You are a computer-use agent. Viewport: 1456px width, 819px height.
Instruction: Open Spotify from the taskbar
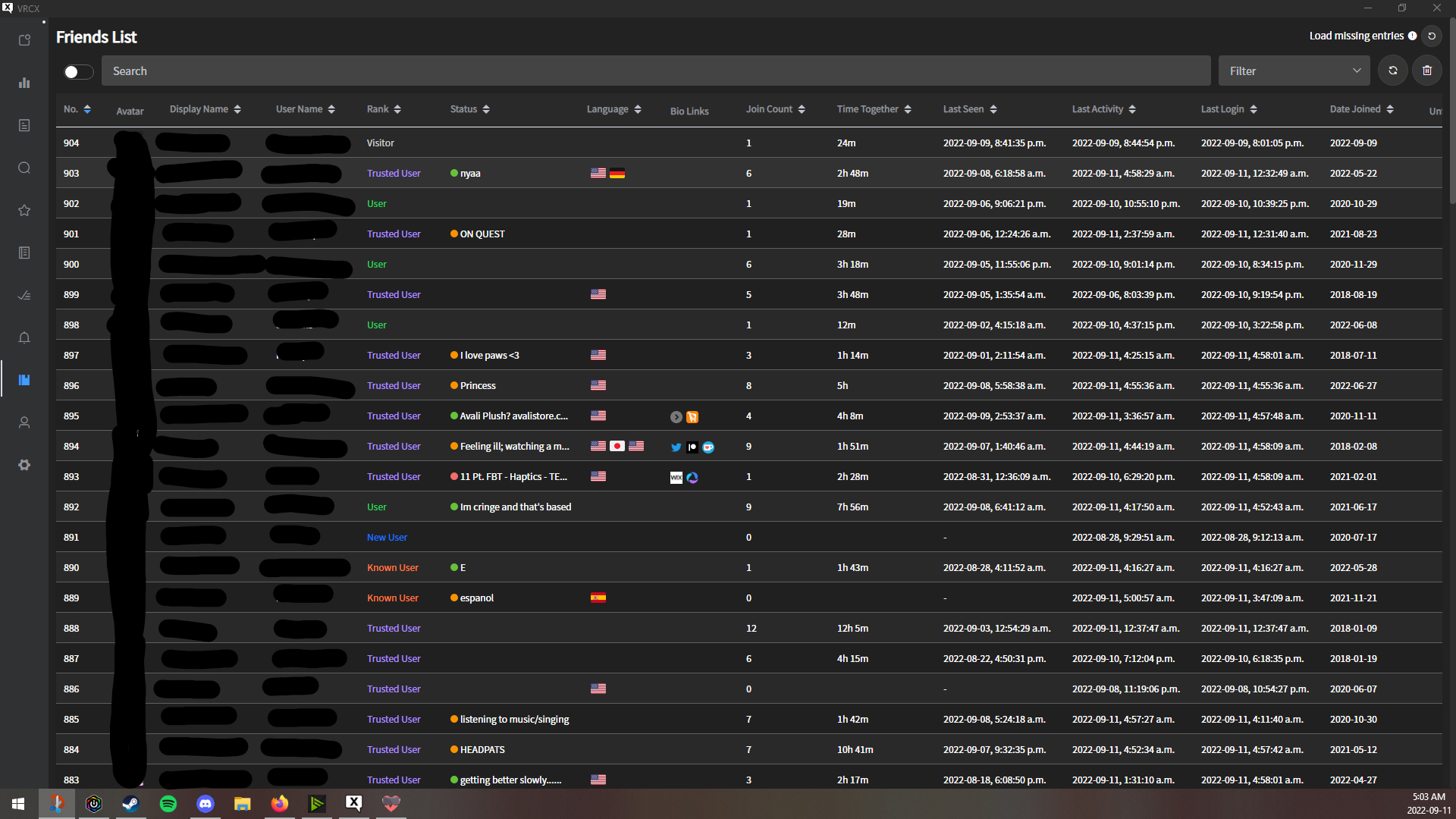pyautogui.click(x=168, y=803)
